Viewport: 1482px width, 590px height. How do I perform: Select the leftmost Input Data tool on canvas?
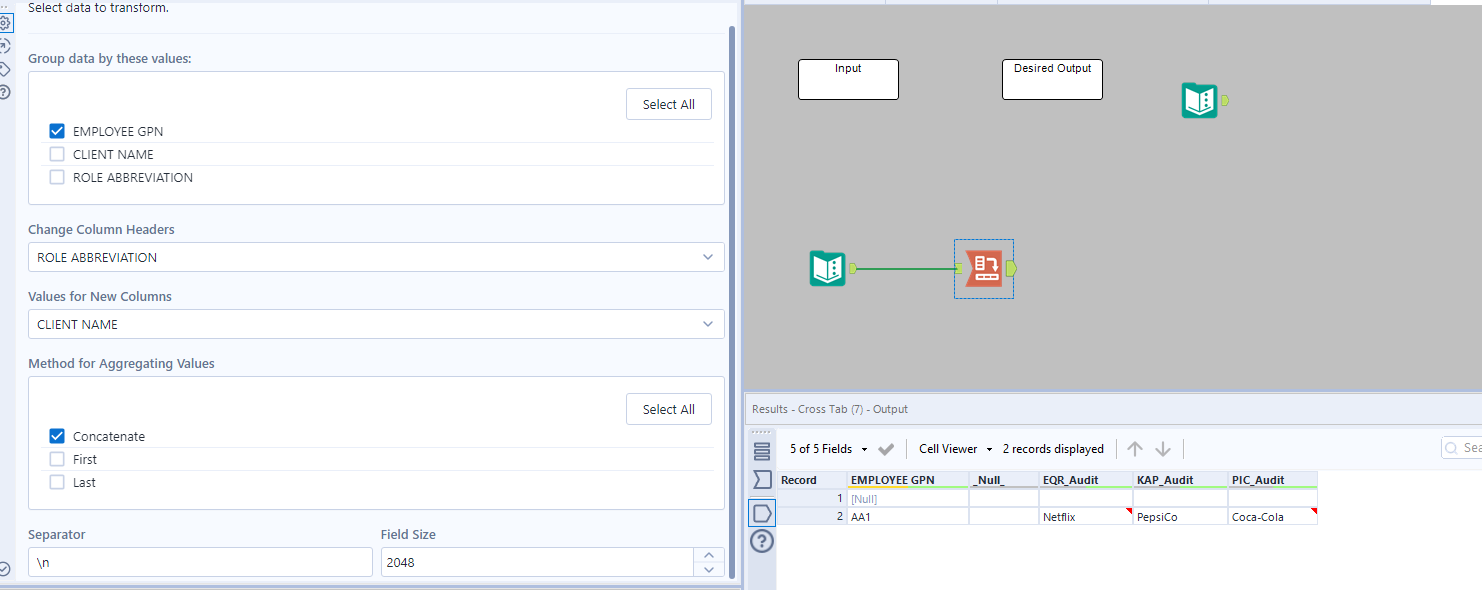point(827,268)
